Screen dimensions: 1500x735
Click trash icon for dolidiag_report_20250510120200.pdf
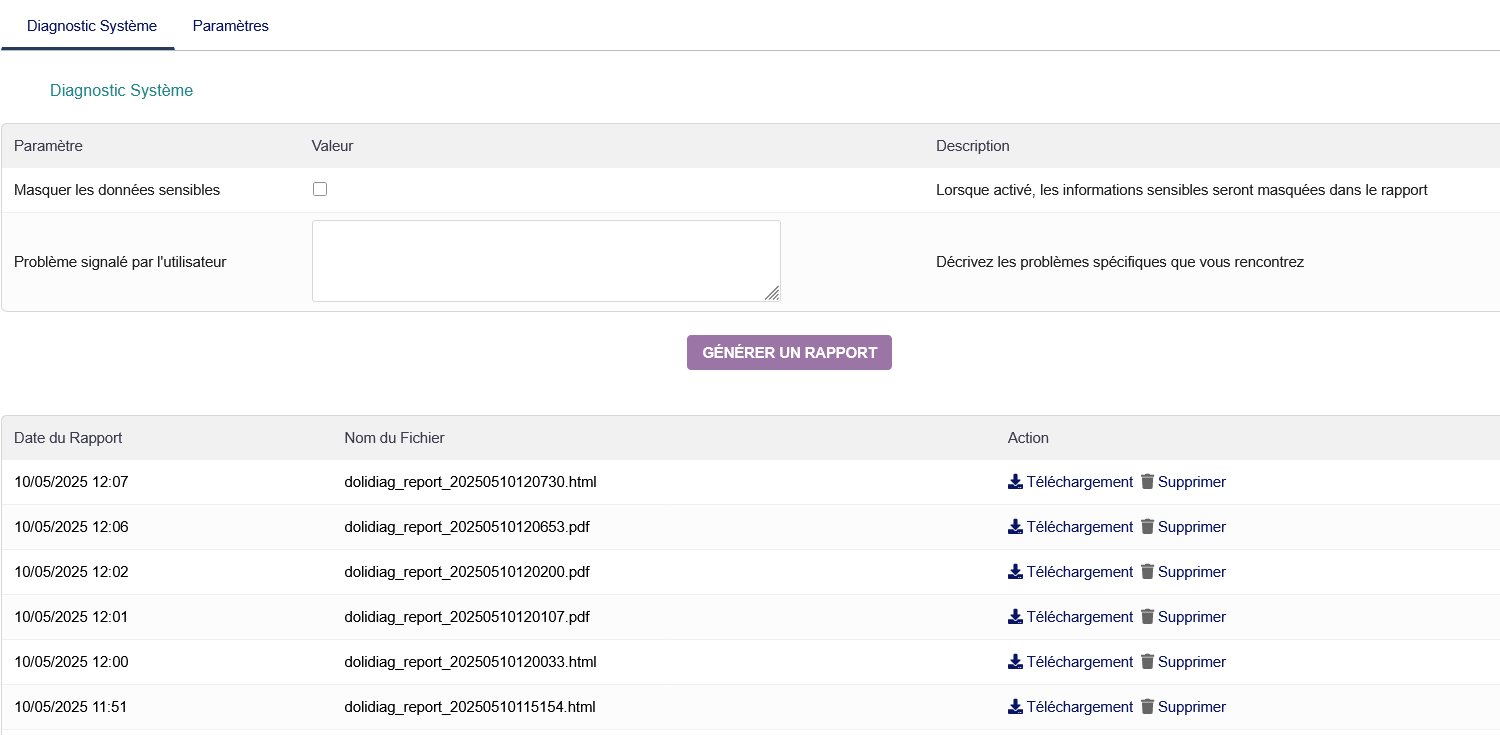[x=1147, y=572]
